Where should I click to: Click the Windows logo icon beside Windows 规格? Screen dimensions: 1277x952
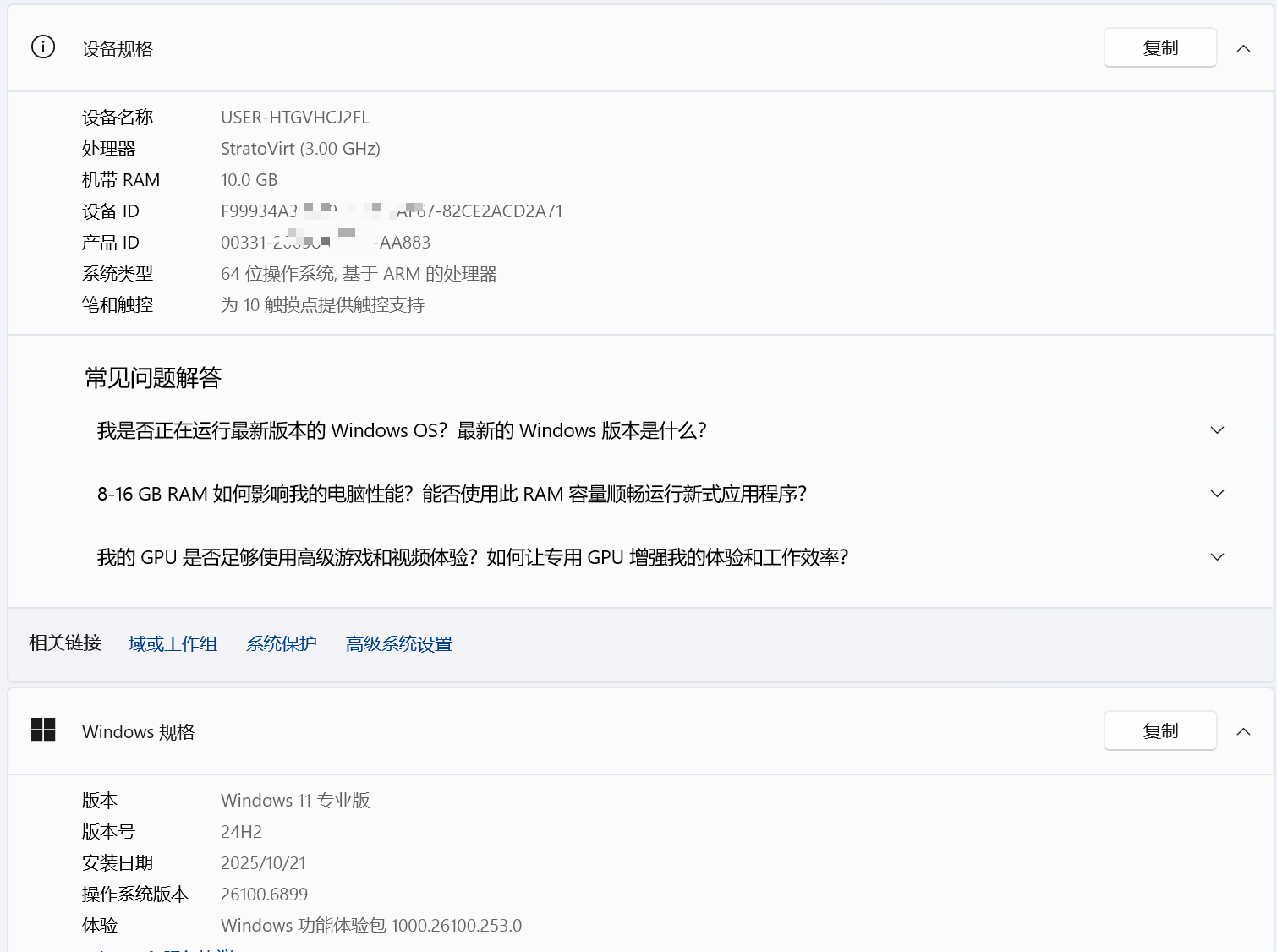(x=43, y=730)
